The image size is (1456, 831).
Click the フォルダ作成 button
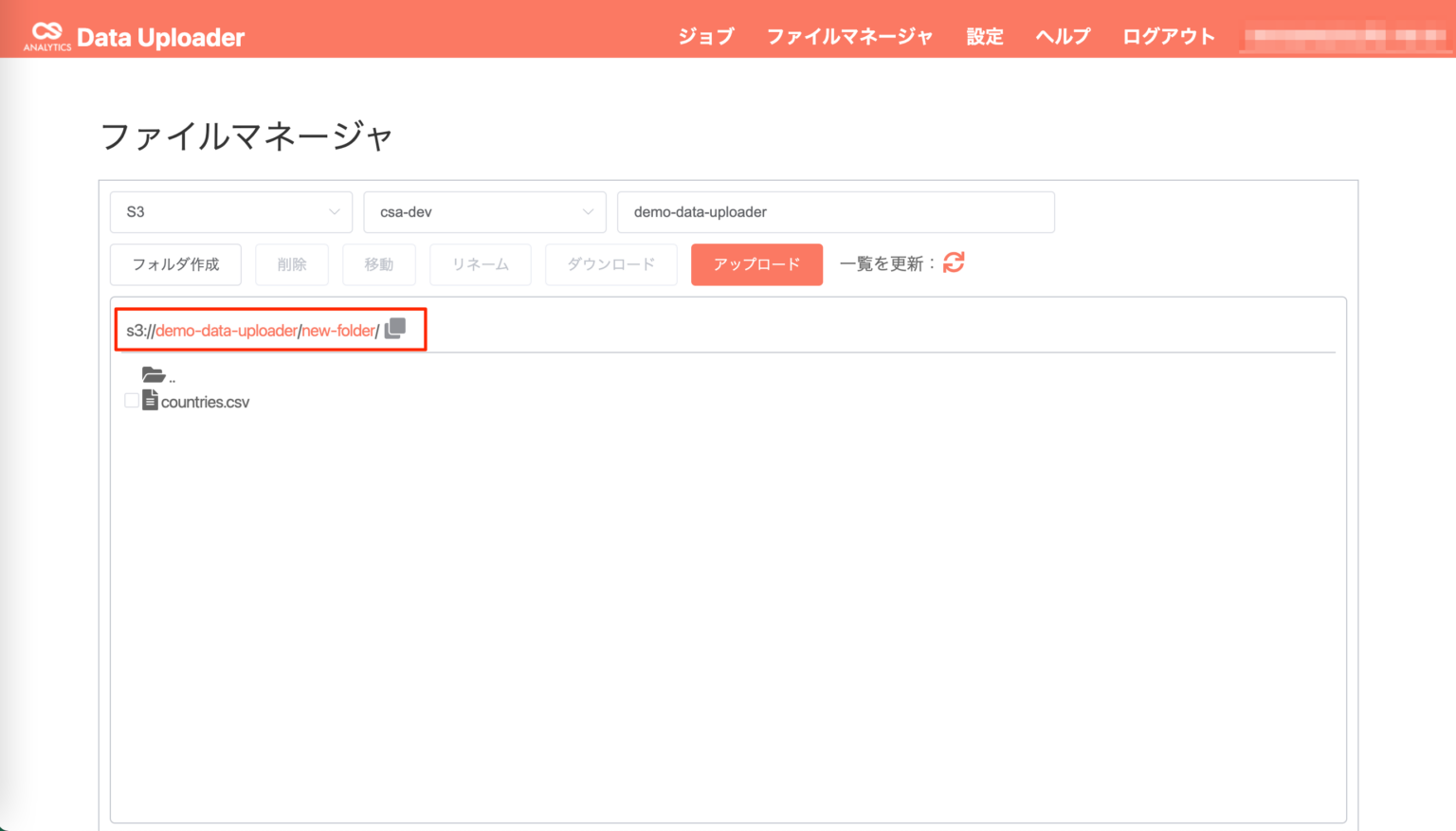175,264
